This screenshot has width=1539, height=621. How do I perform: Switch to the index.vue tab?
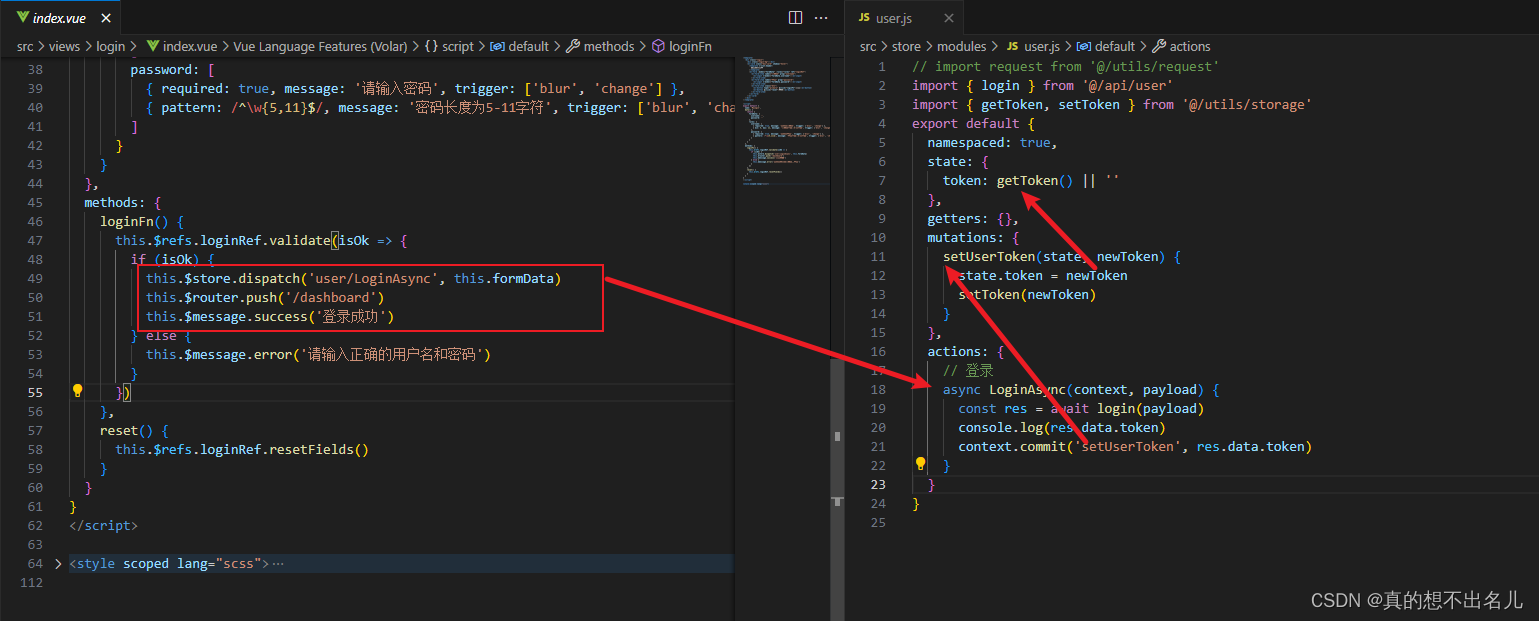click(x=60, y=18)
